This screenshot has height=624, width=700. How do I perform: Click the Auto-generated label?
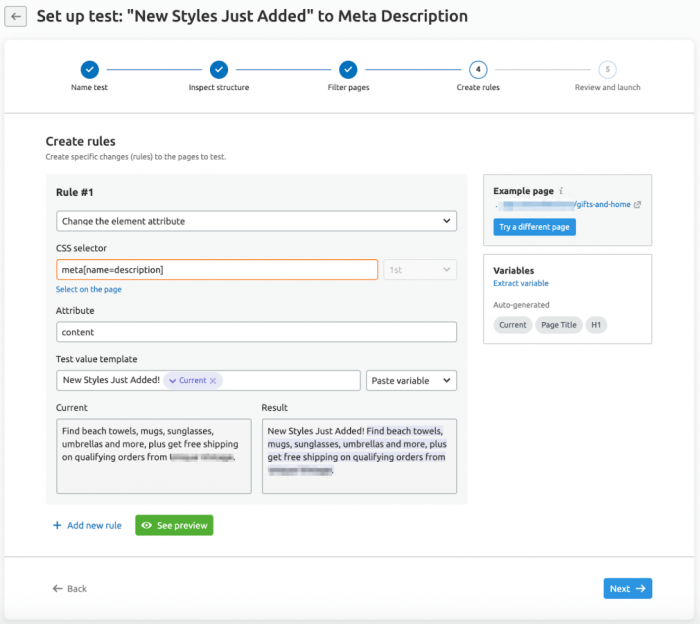coord(521,305)
